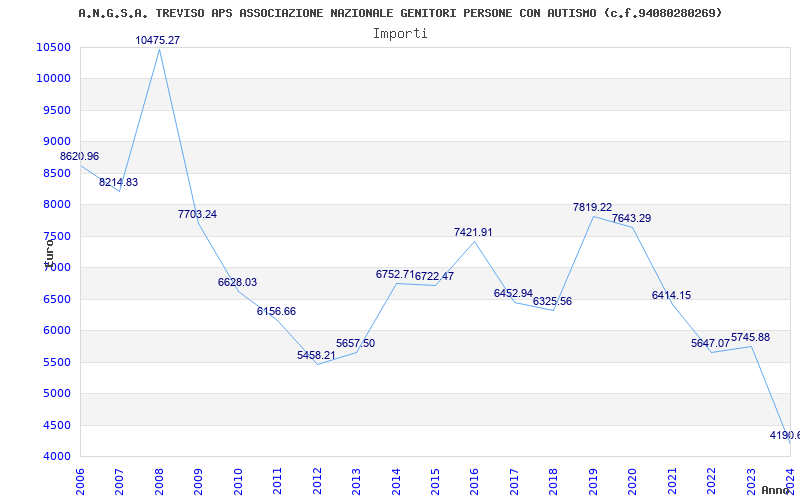Click the 2008 x-axis year label
Screen dimensions: 800x500
click(159, 482)
